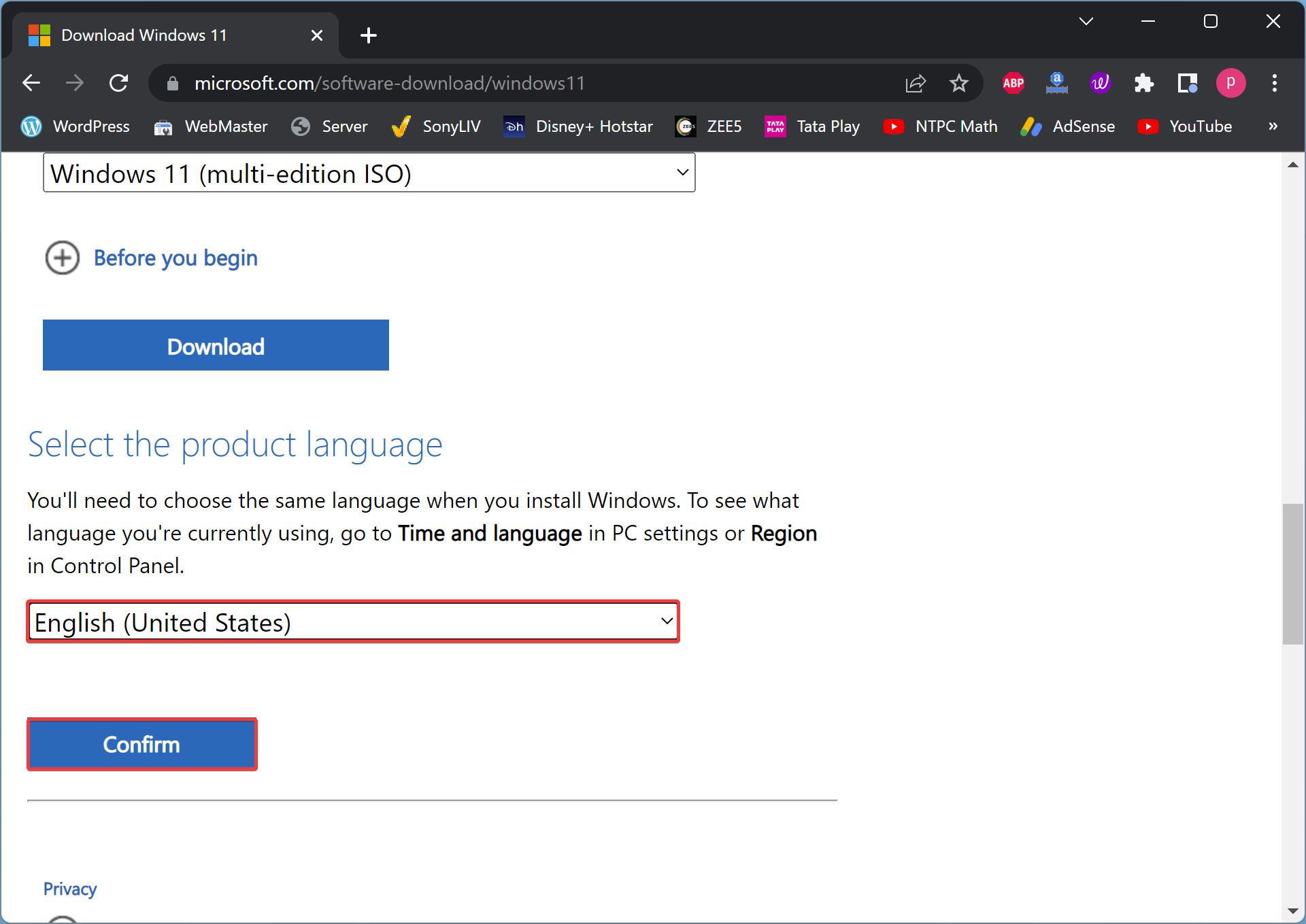Open the Extensions puzzle icon
The height and width of the screenshot is (924, 1306).
(1144, 83)
